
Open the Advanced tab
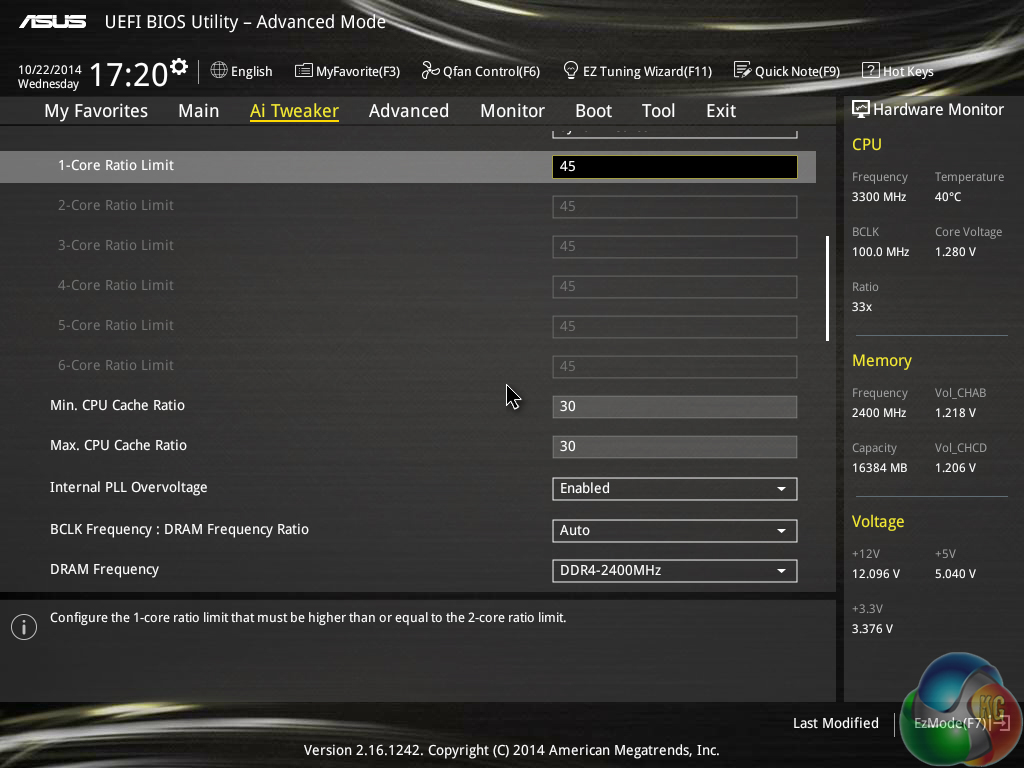tap(409, 111)
